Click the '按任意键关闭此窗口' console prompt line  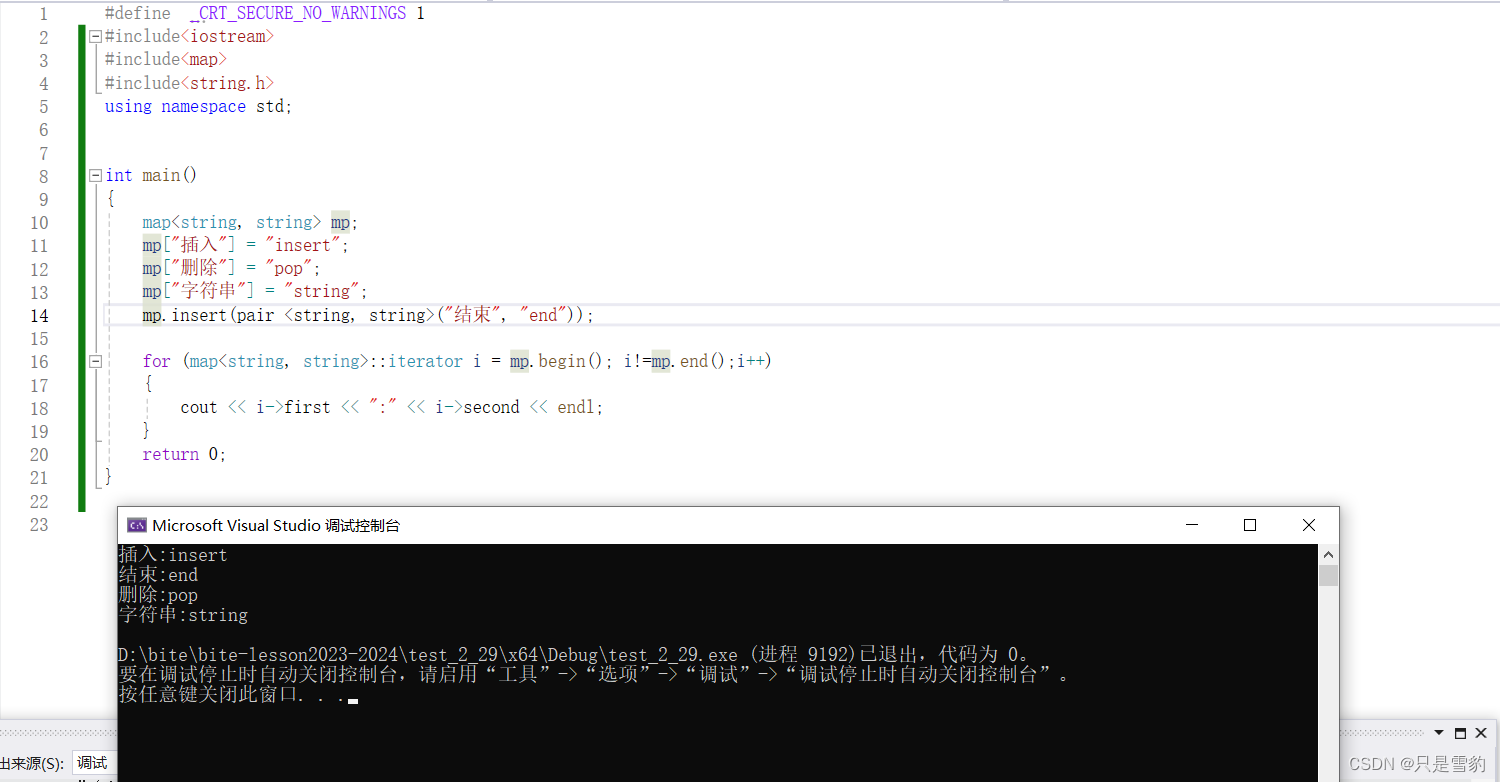coord(238,695)
